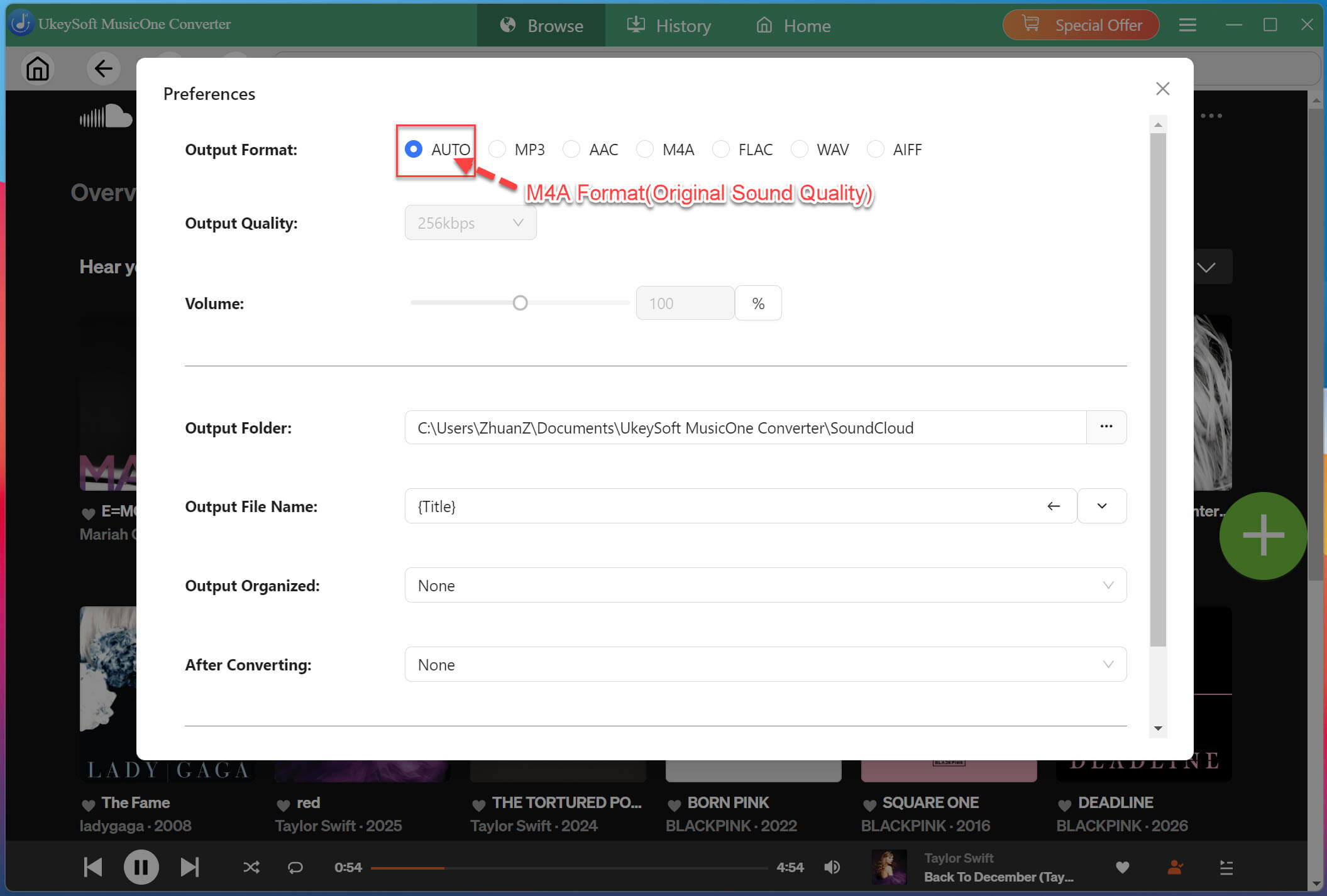Open the hamburger menu in title bar
Viewport: 1327px width, 896px height.
coord(1187,25)
